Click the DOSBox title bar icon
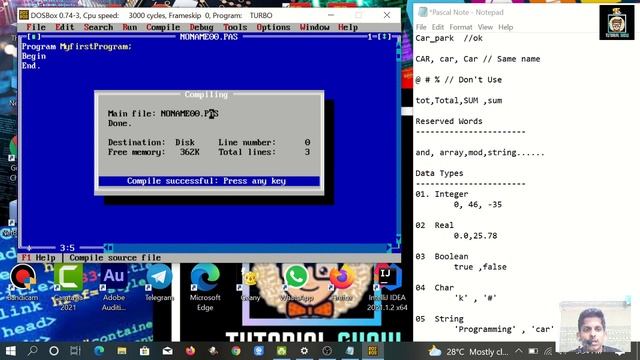This screenshot has height=360, width=640. [x=24, y=16]
